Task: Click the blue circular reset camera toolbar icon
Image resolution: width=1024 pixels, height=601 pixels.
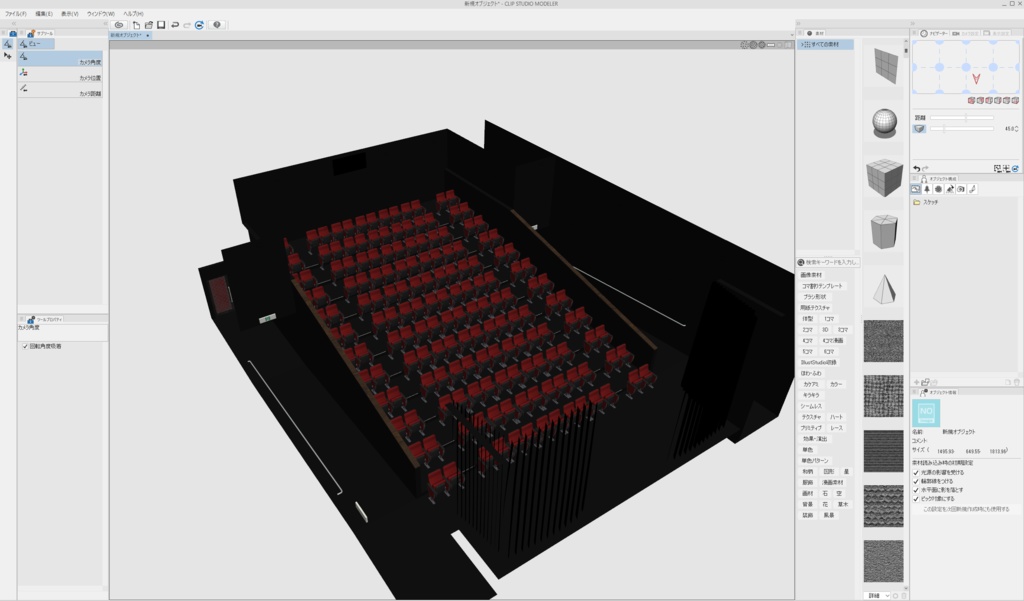Action: [x=199, y=25]
